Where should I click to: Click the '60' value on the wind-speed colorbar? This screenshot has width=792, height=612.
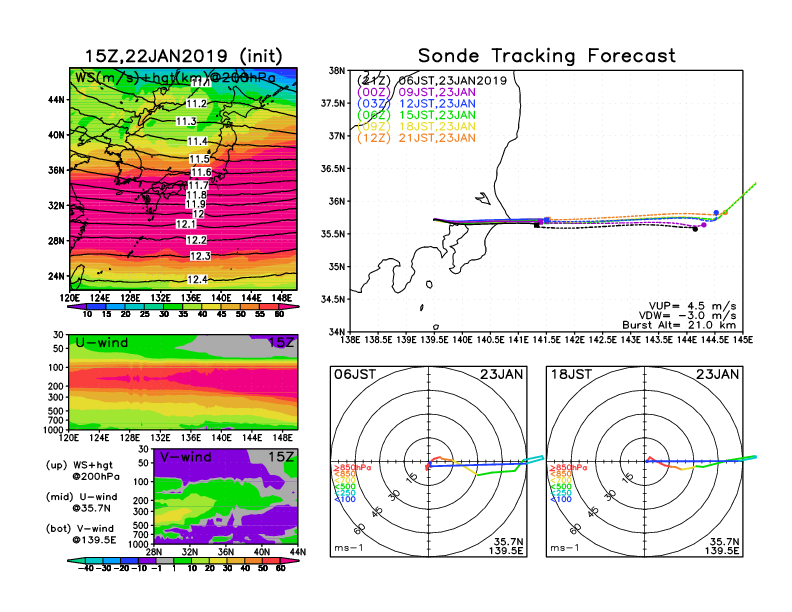coord(279,314)
